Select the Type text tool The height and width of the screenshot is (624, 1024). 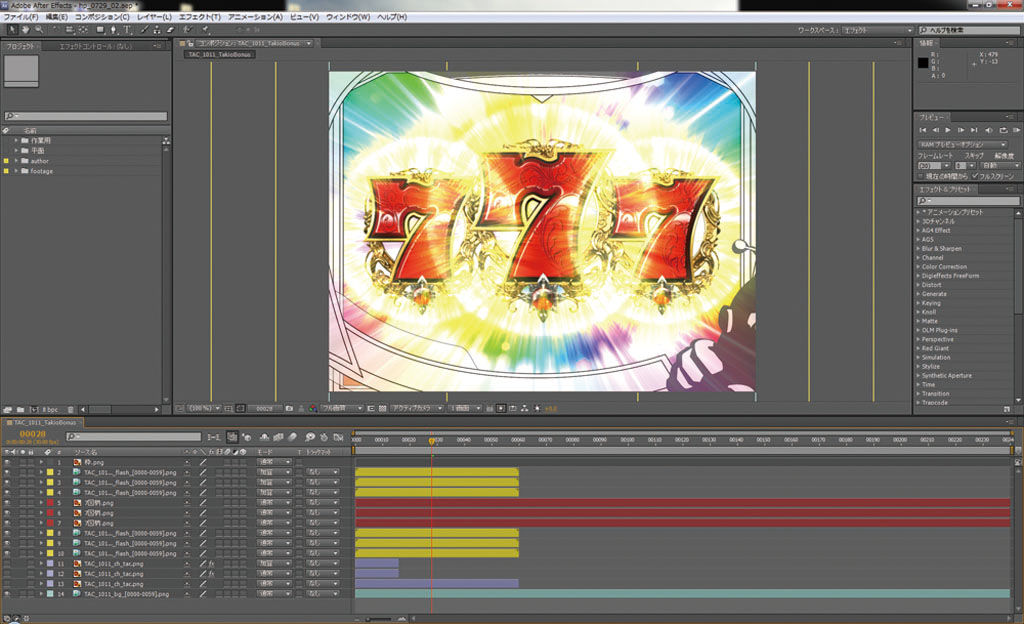coord(127,29)
